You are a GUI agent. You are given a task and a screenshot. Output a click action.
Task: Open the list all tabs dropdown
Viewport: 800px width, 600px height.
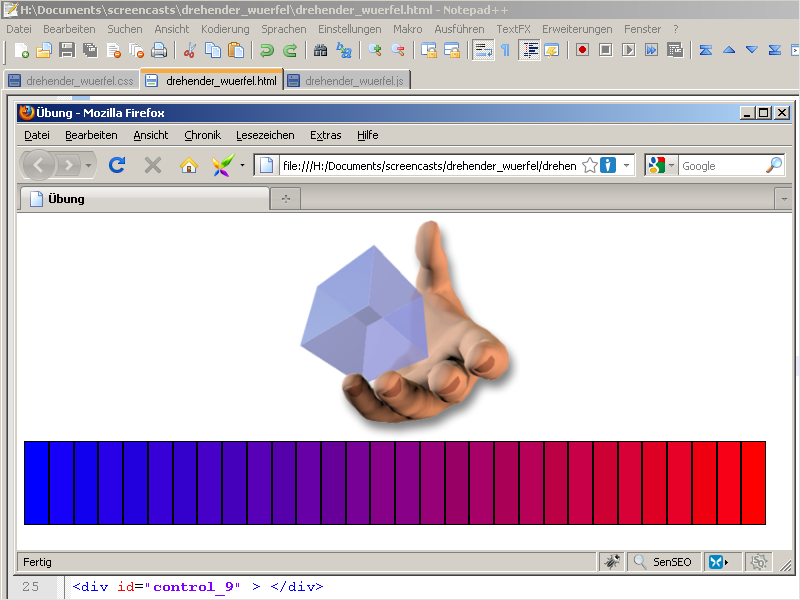[x=782, y=199]
